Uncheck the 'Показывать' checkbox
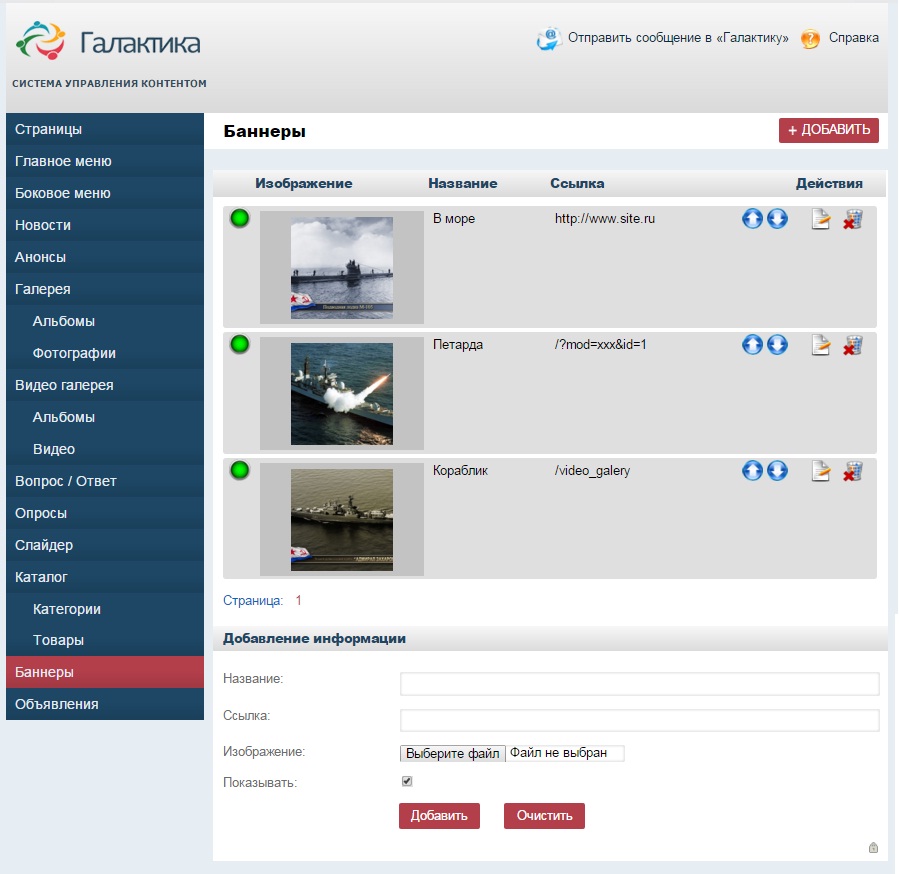The height and width of the screenshot is (874, 899). (407, 781)
